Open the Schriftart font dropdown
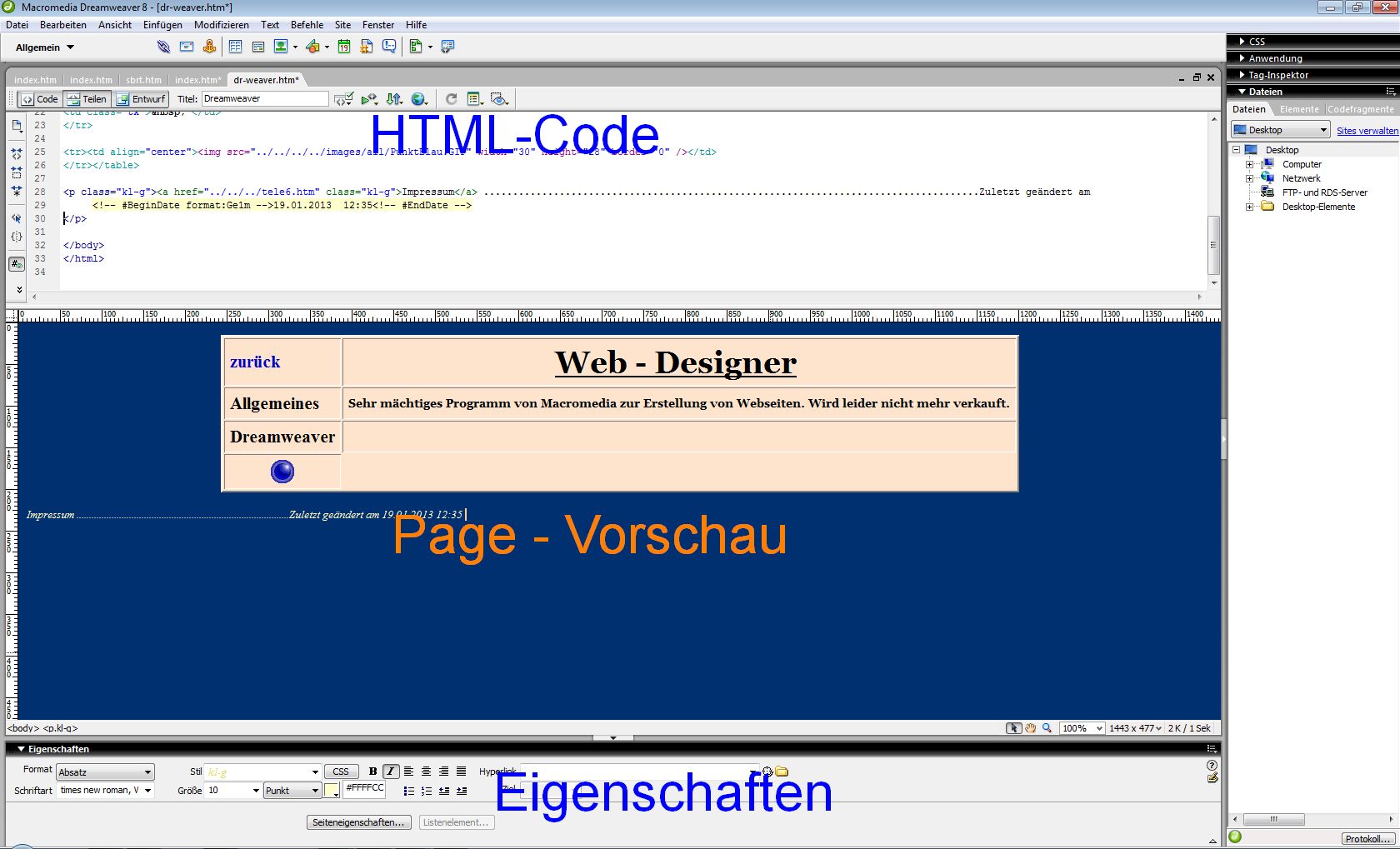 tap(105, 790)
